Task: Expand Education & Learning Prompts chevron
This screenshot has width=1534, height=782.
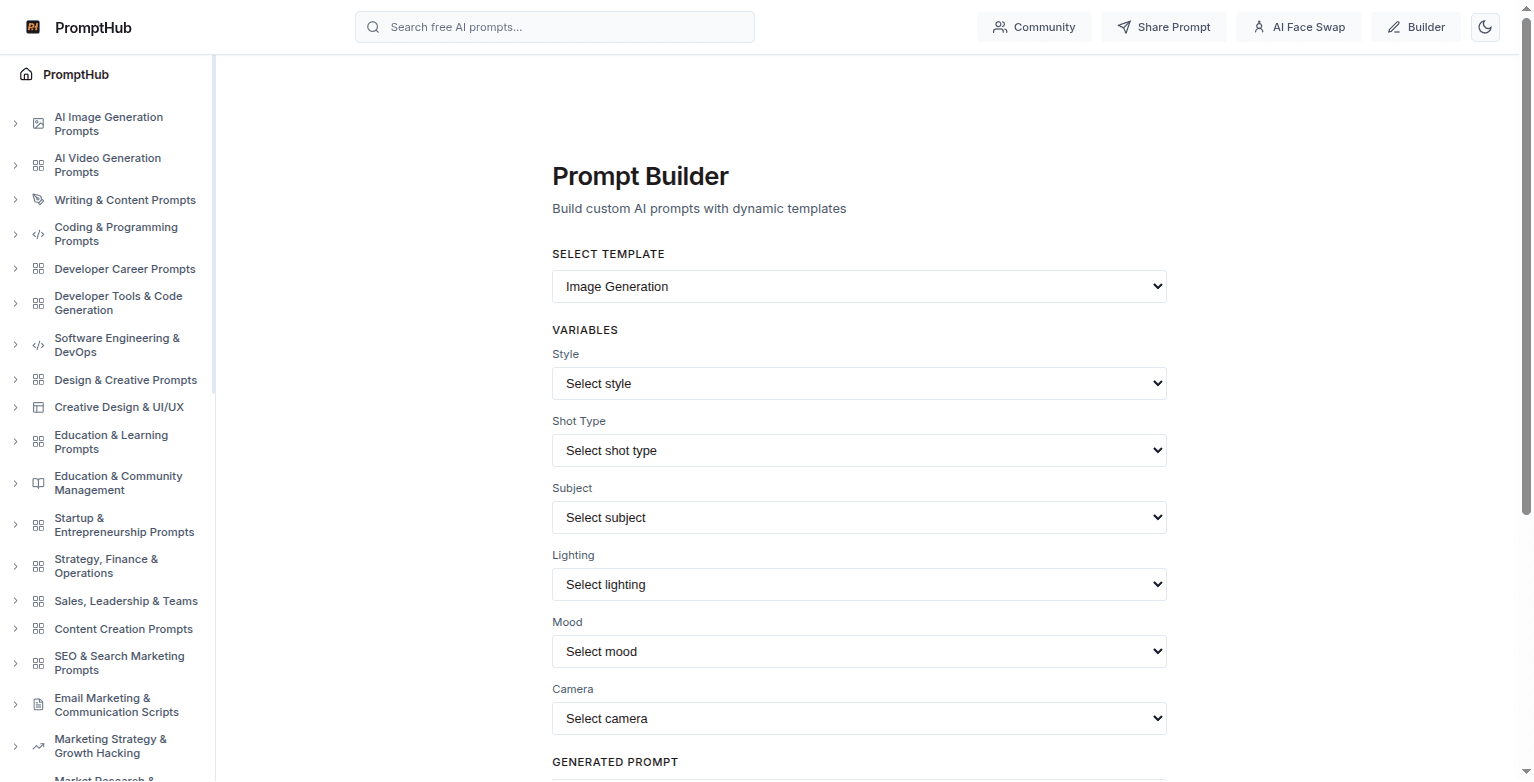Action: coord(15,442)
